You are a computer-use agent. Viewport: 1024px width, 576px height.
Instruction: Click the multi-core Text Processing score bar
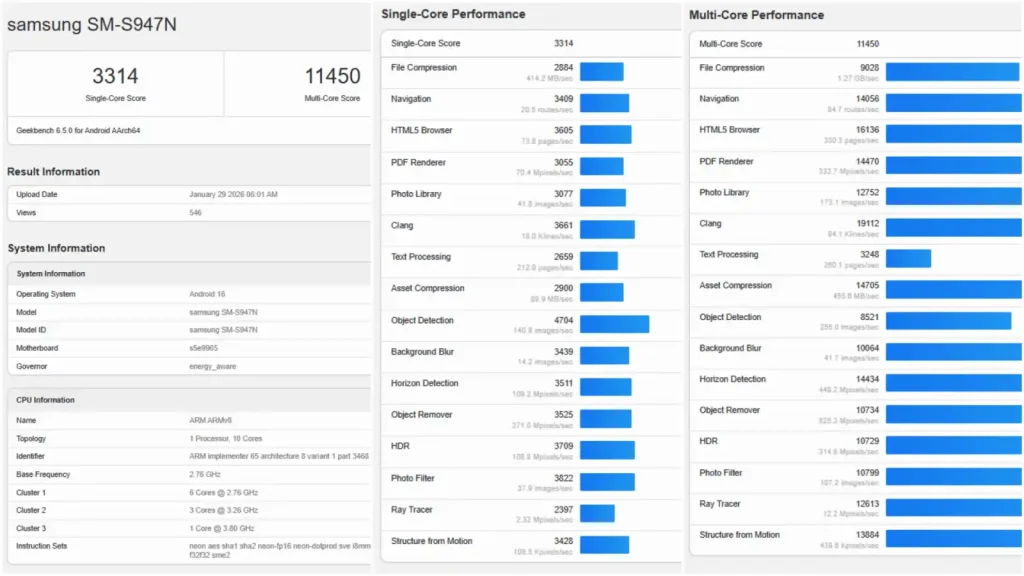908,258
